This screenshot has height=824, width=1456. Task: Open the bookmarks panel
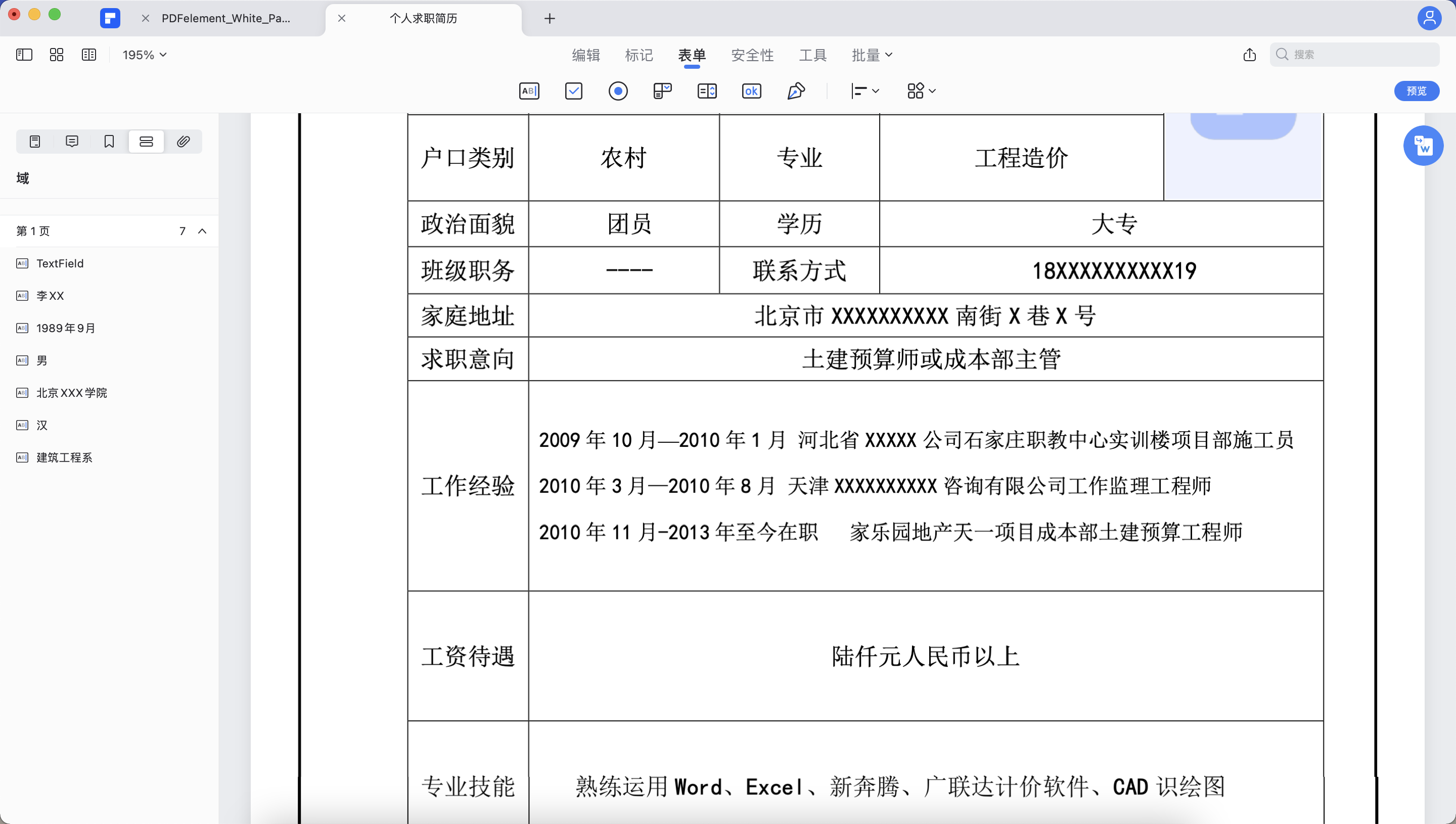(109, 141)
